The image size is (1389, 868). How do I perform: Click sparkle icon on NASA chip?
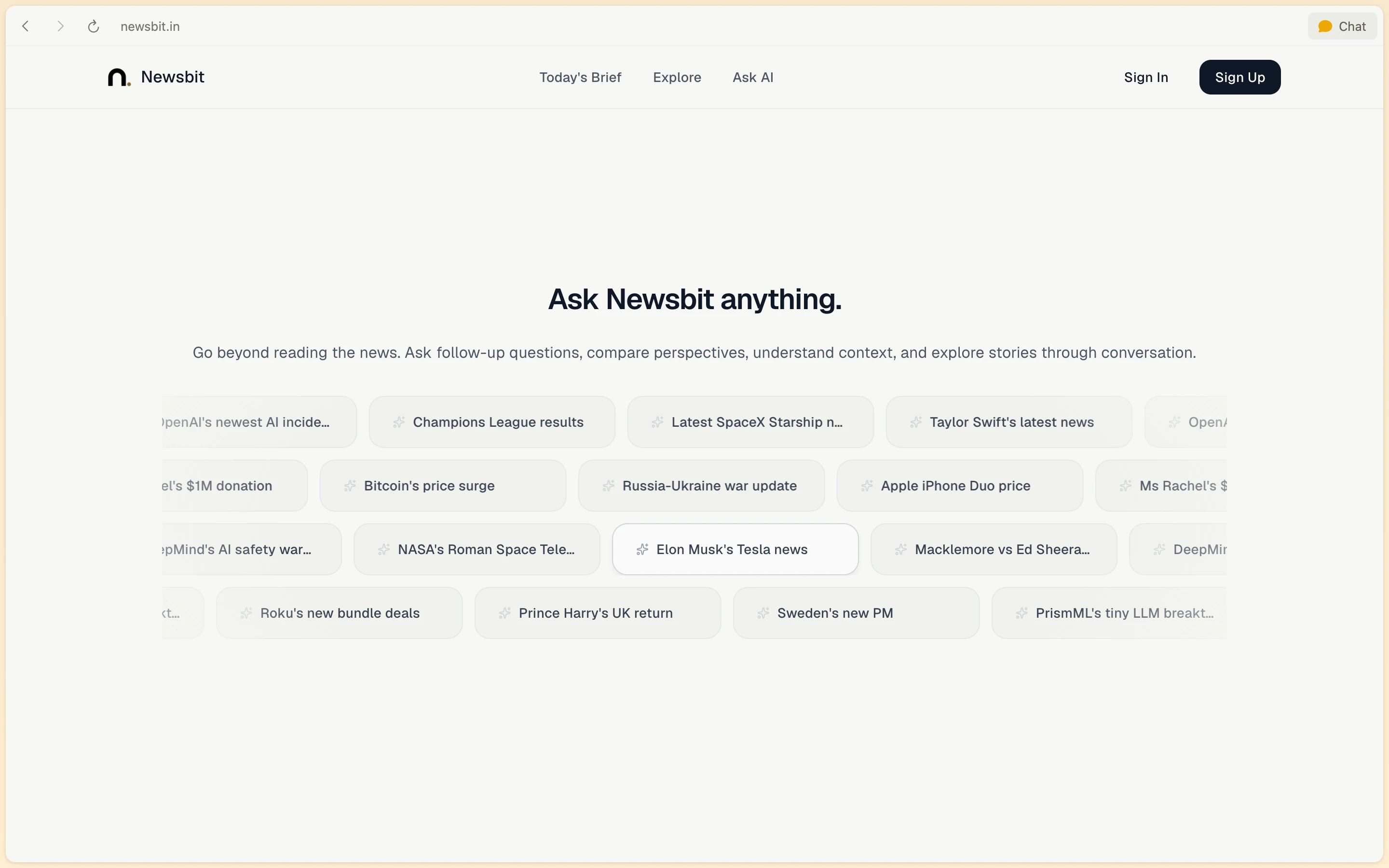click(x=383, y=549)
